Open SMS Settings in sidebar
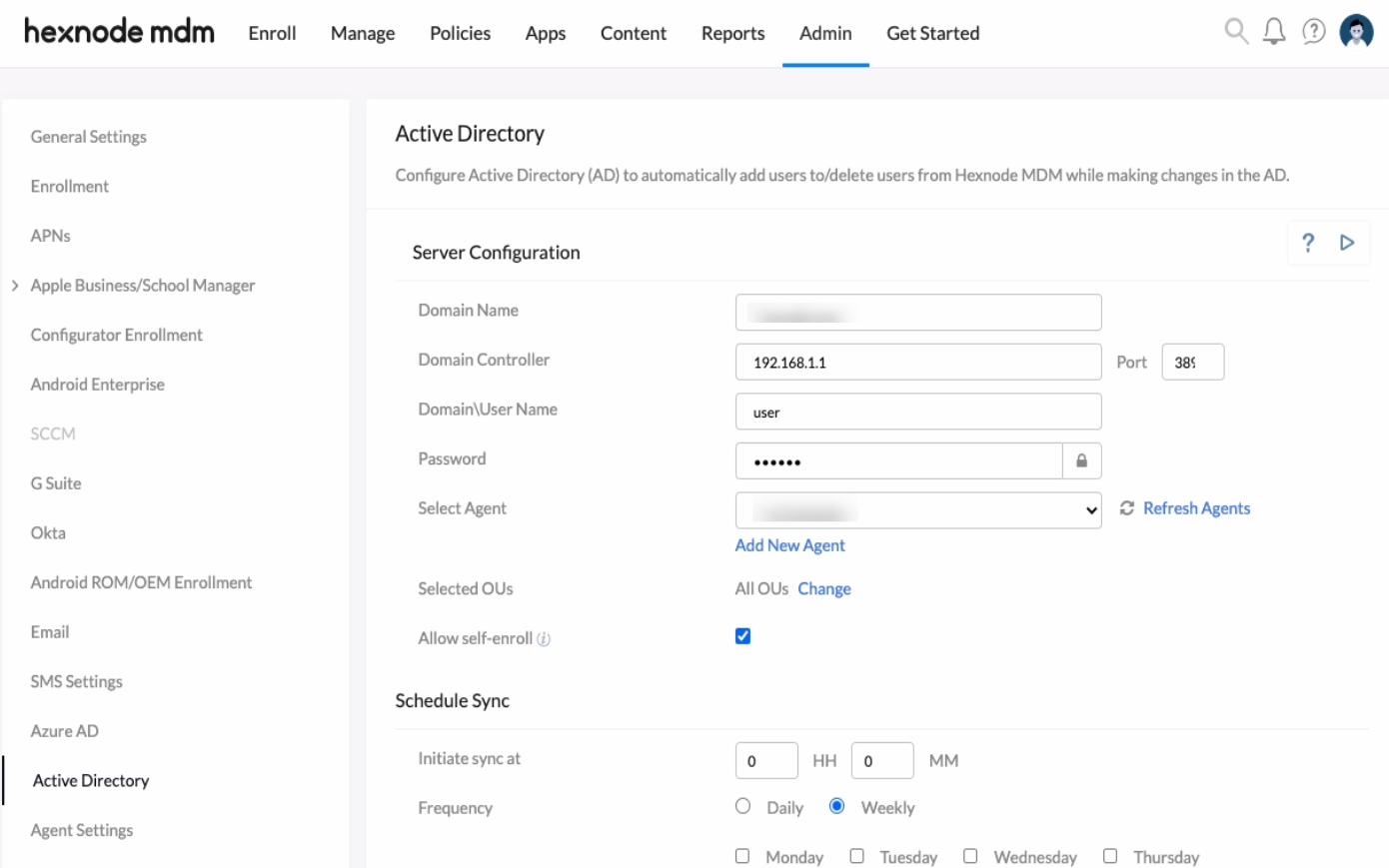This screenshot has height=868, width=1389. [77, 681]
